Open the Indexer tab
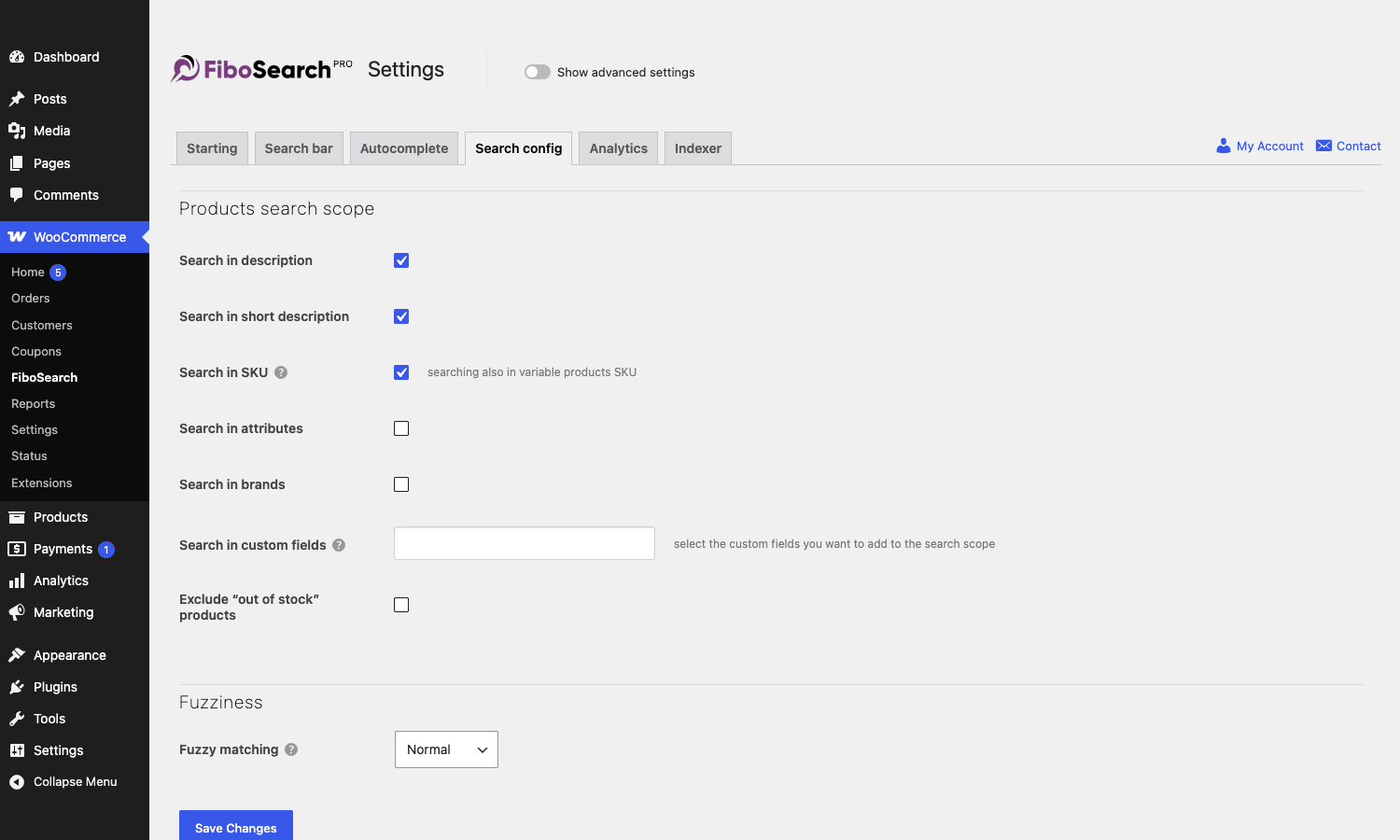 [x=698, y=148]
